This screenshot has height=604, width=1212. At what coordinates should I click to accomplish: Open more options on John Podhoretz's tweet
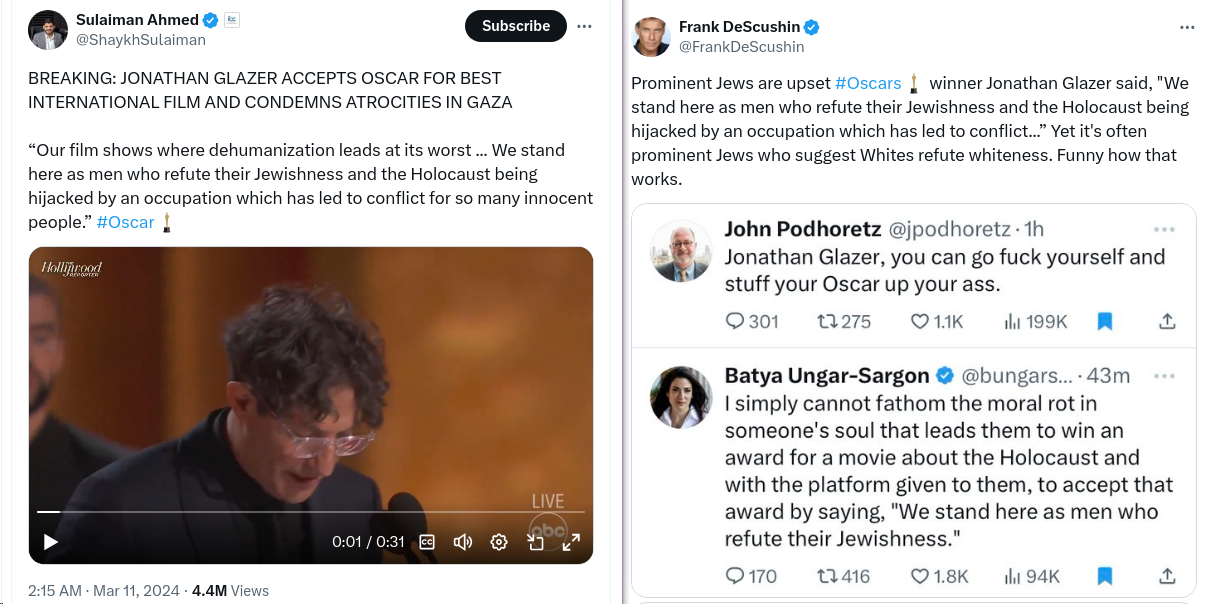(1164, 229)
